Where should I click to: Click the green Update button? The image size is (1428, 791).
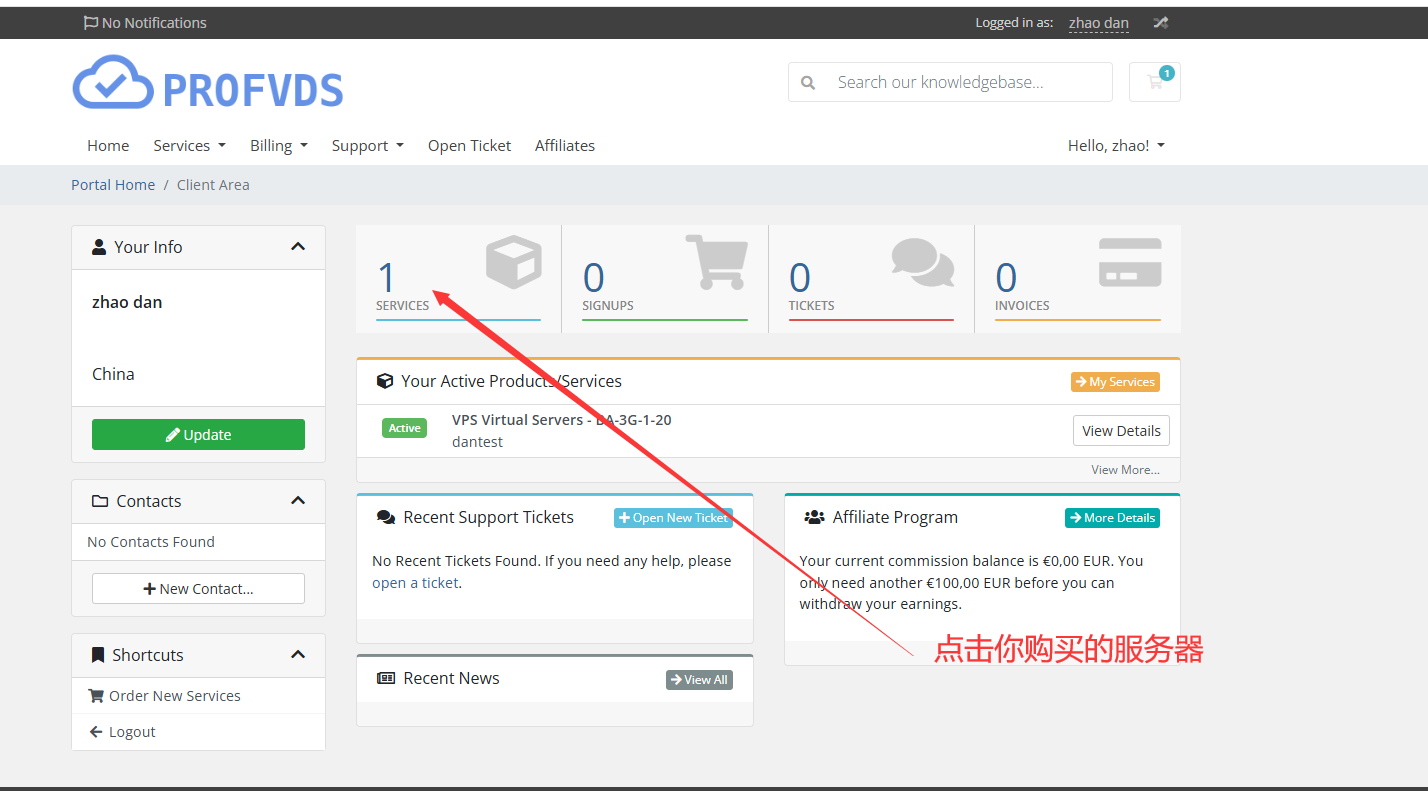197,434
